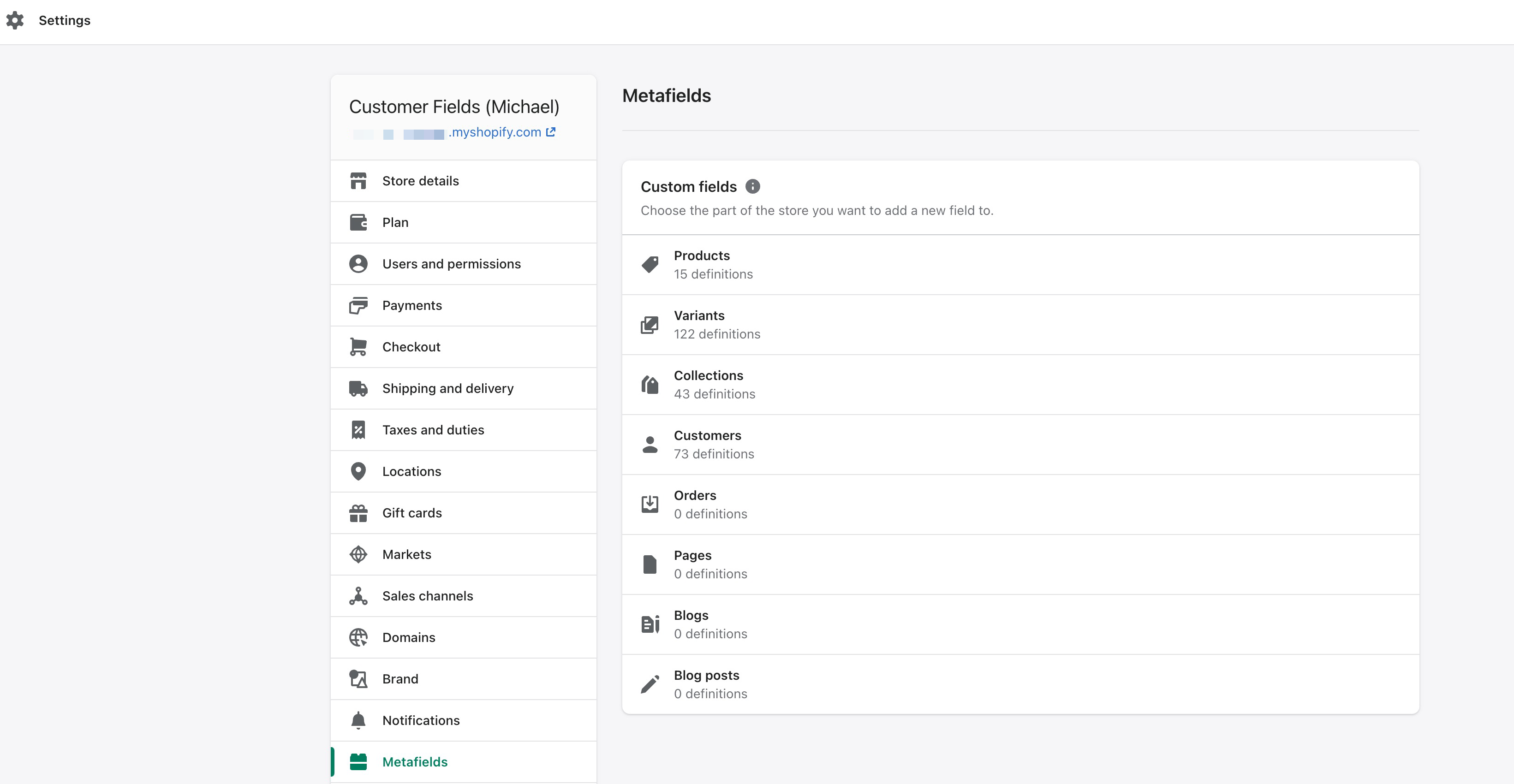Open Collections metafield definitions
This screenshot has height=784, width=1514.
[1020, 384]
